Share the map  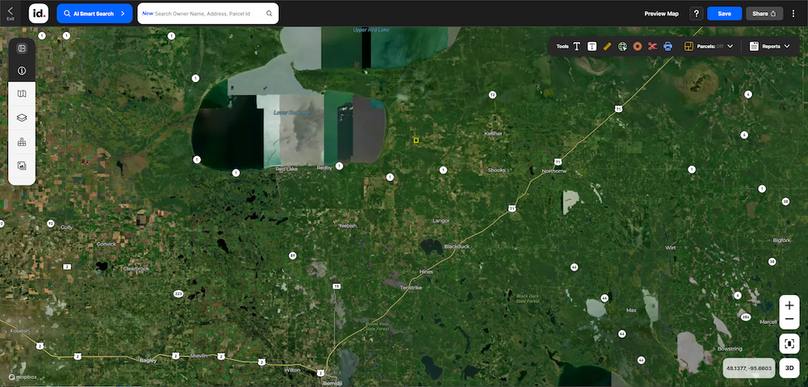pos(764,14)
